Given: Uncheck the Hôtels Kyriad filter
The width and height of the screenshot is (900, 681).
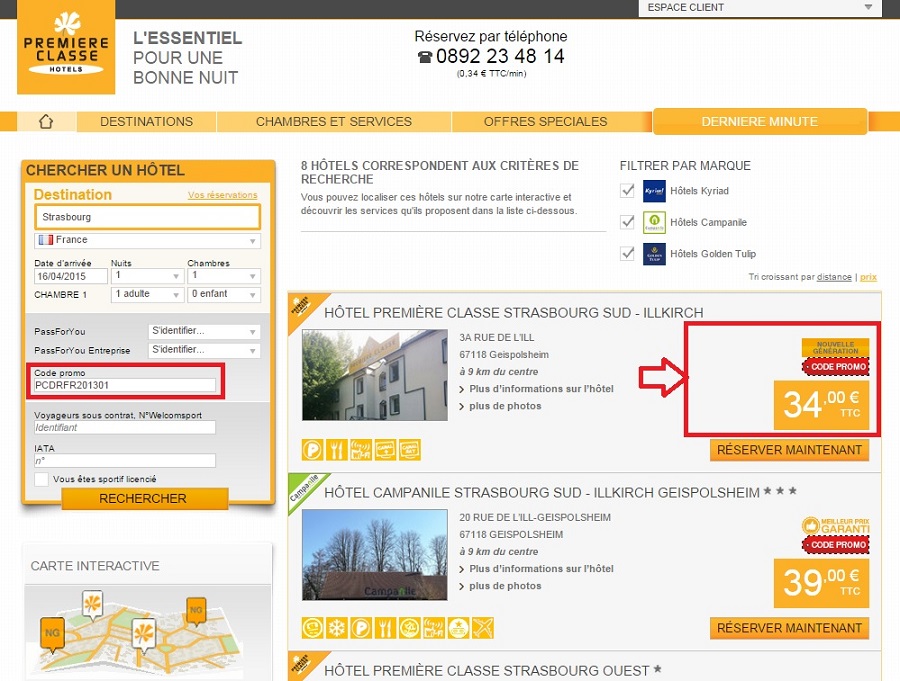Looking at the screenshot, I should click(627, 191).
